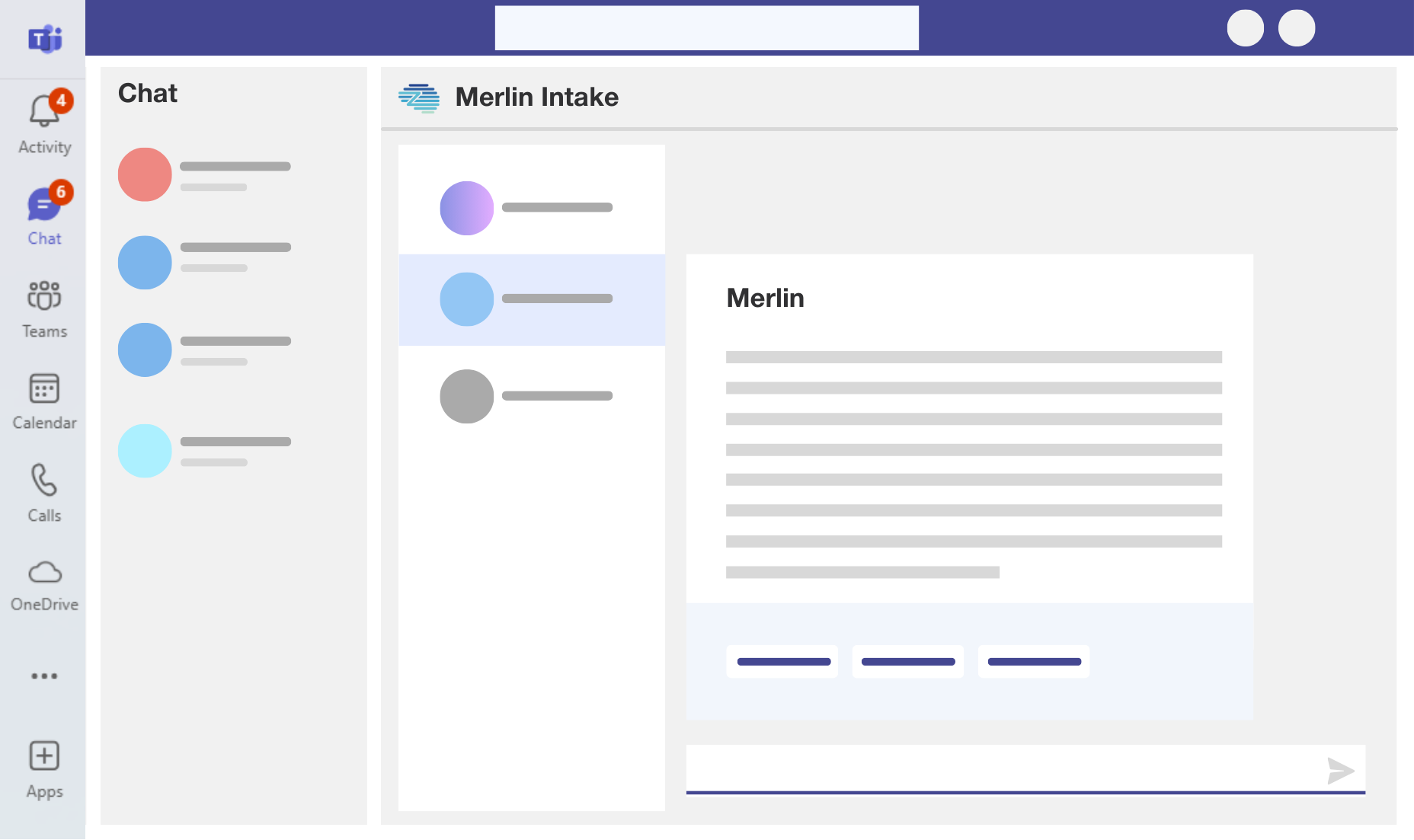Type in the message compose box
The image size is (1414, 840).
pyautogui.click(x=998, y=769)
